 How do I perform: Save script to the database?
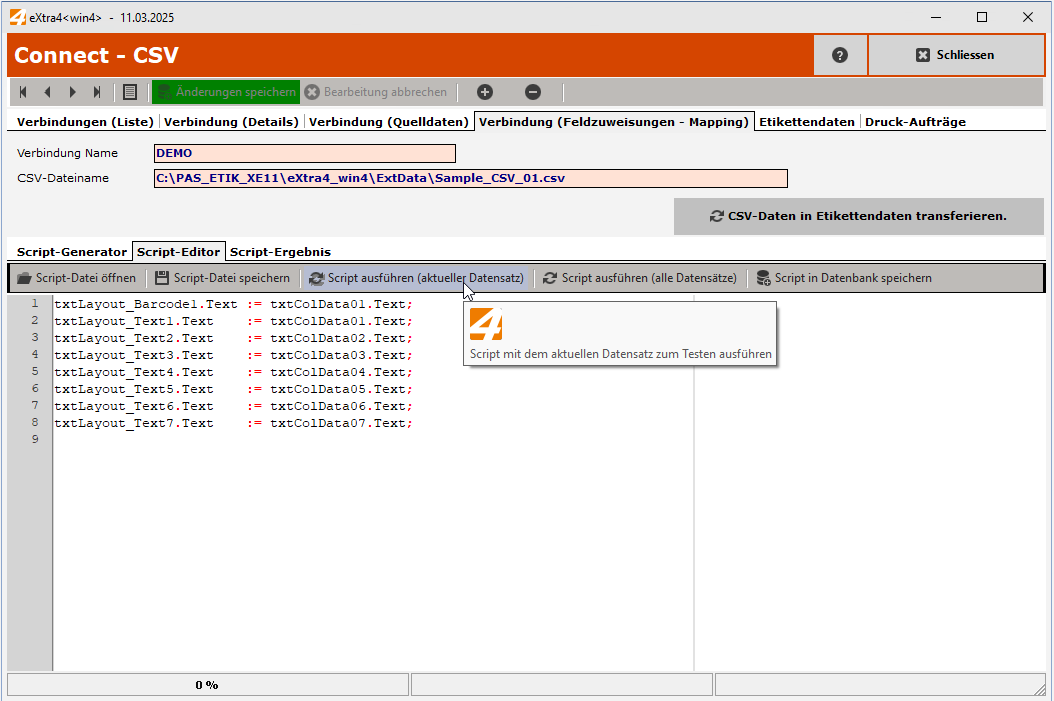(843, 278)
